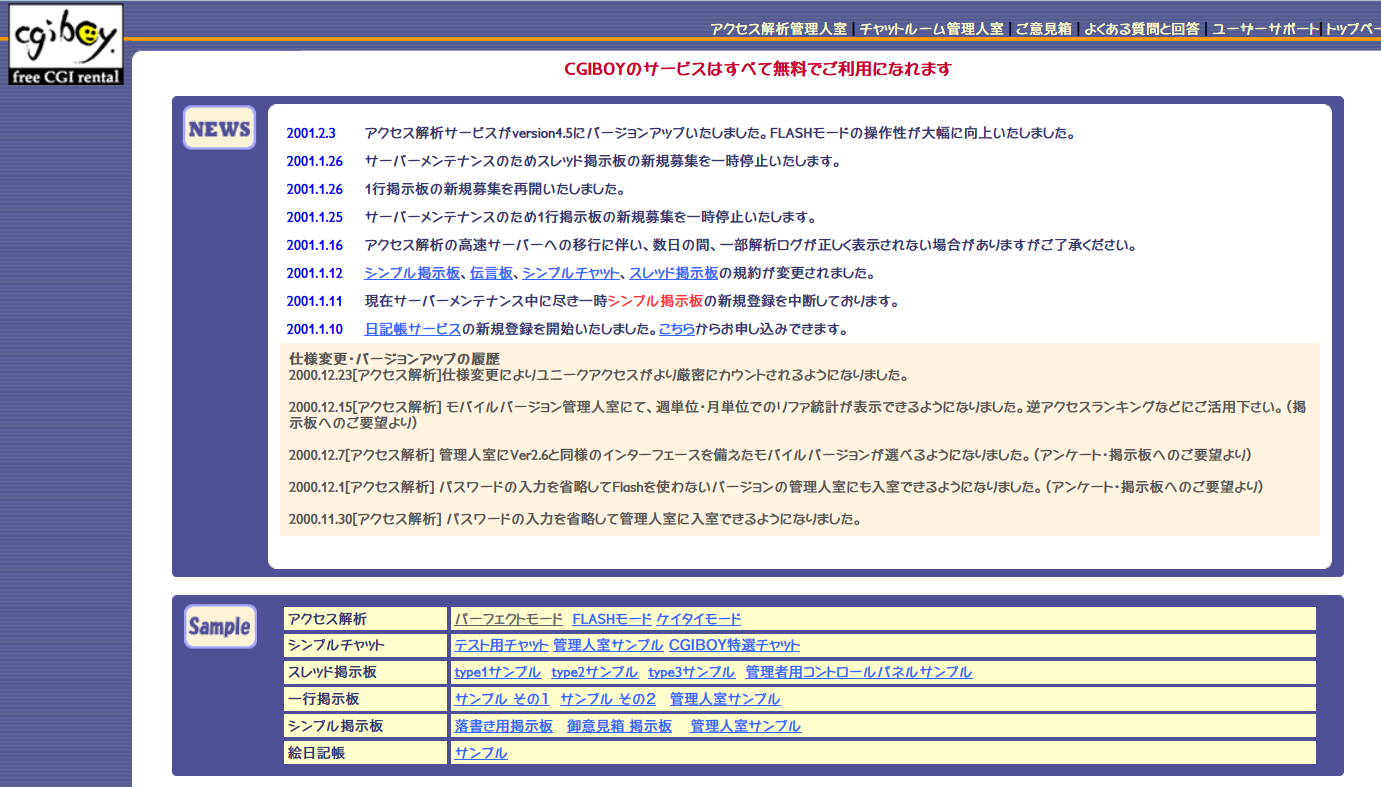Click the NEWS badge image

(219, 128)
